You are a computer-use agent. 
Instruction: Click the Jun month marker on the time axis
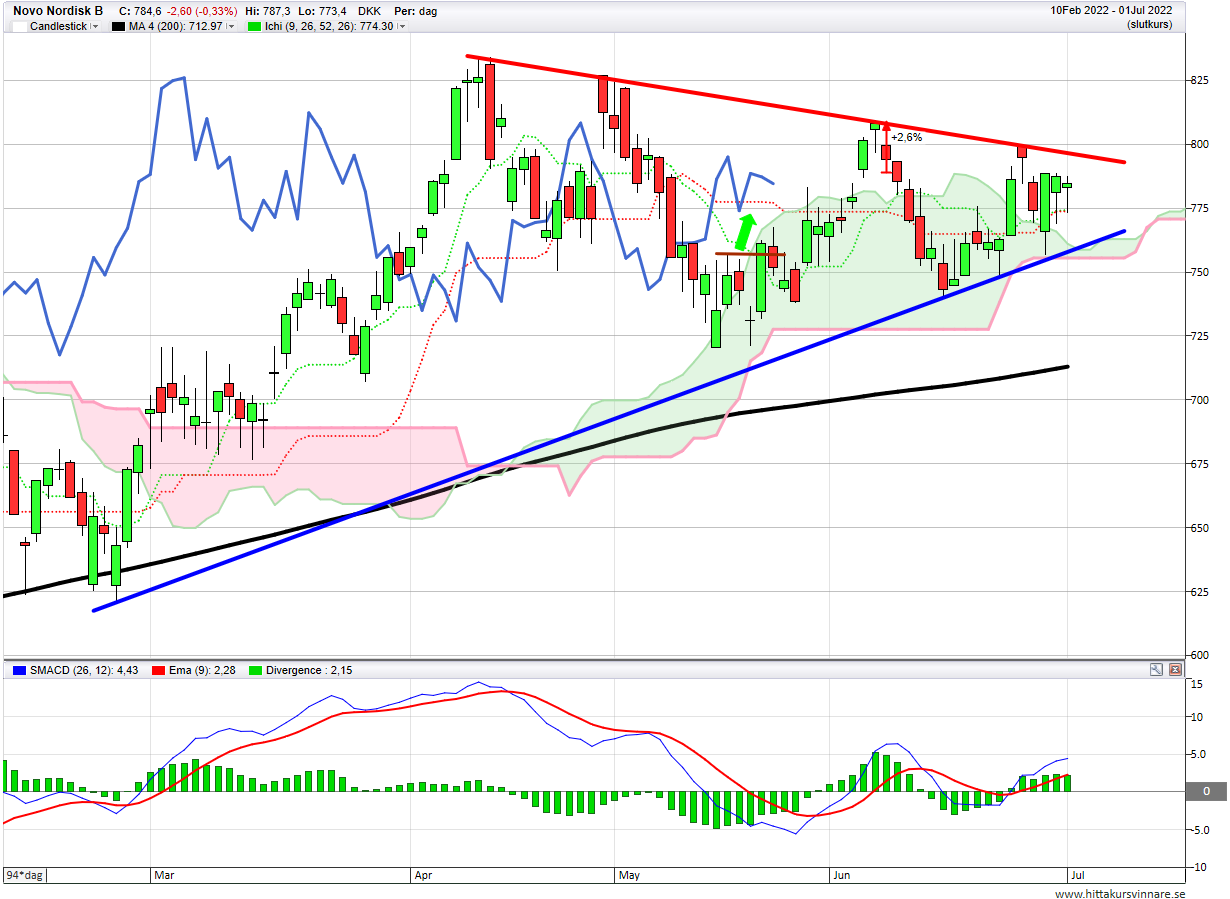click(x=842, y=875)
